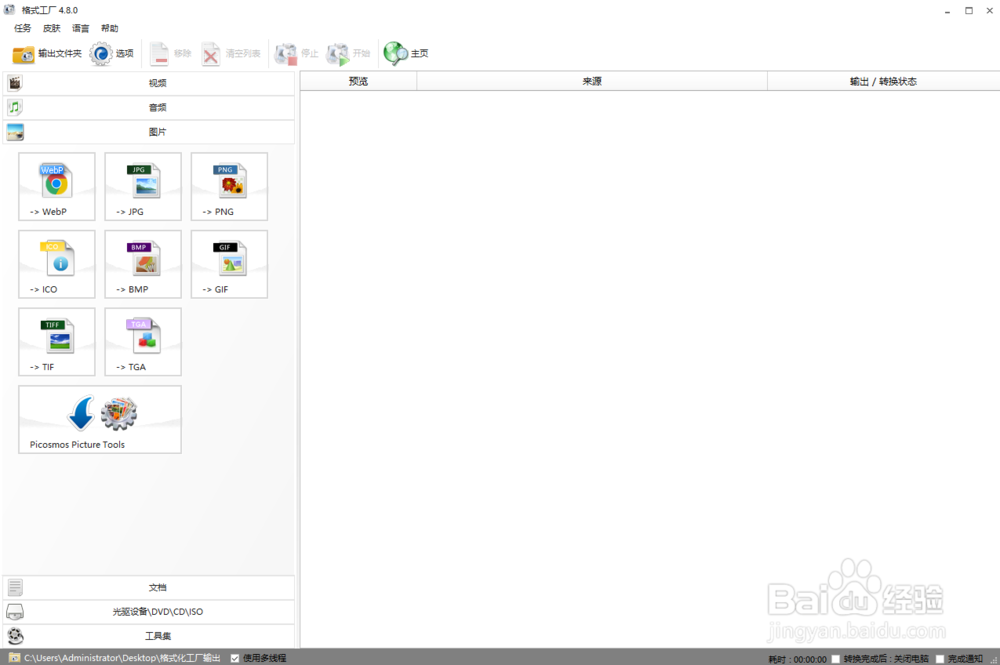Image resolution: width=1000 pixels, height=665 pixels.
Task: Click the 输出 / 转换状态 column header
Action: coord(883,81)
